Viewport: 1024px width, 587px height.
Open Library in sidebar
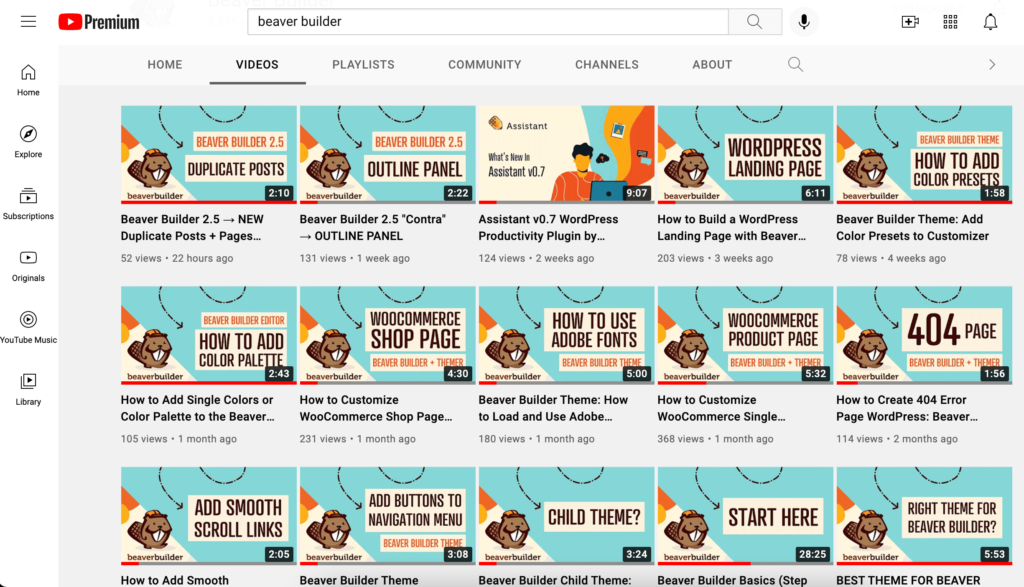[28, 389]
